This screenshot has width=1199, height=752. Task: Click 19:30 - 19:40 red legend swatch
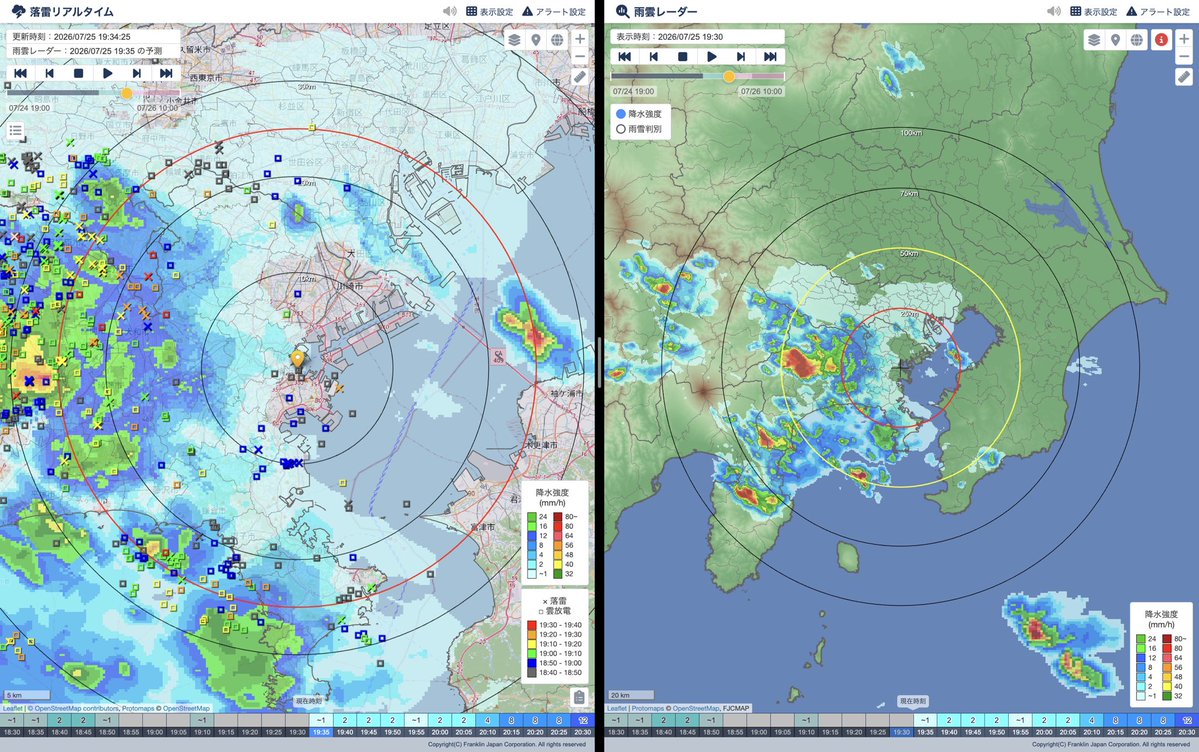point(531,625)
